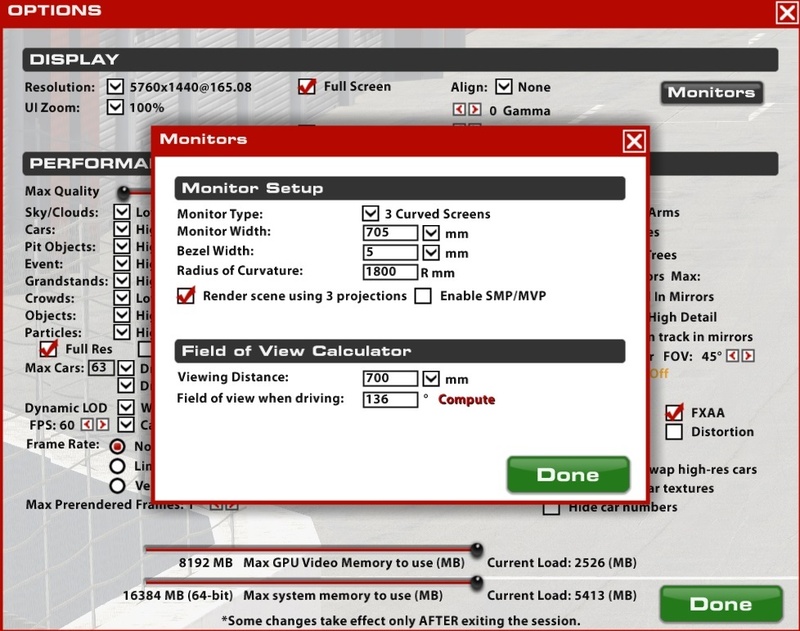Select the first Frame Rate radio option

[117, 446]
